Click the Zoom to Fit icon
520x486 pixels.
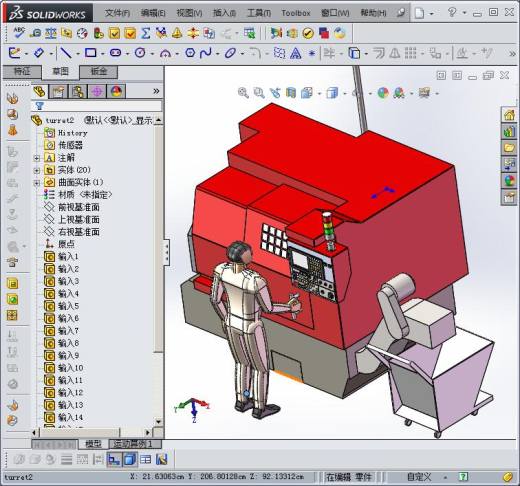click(243, 93)
